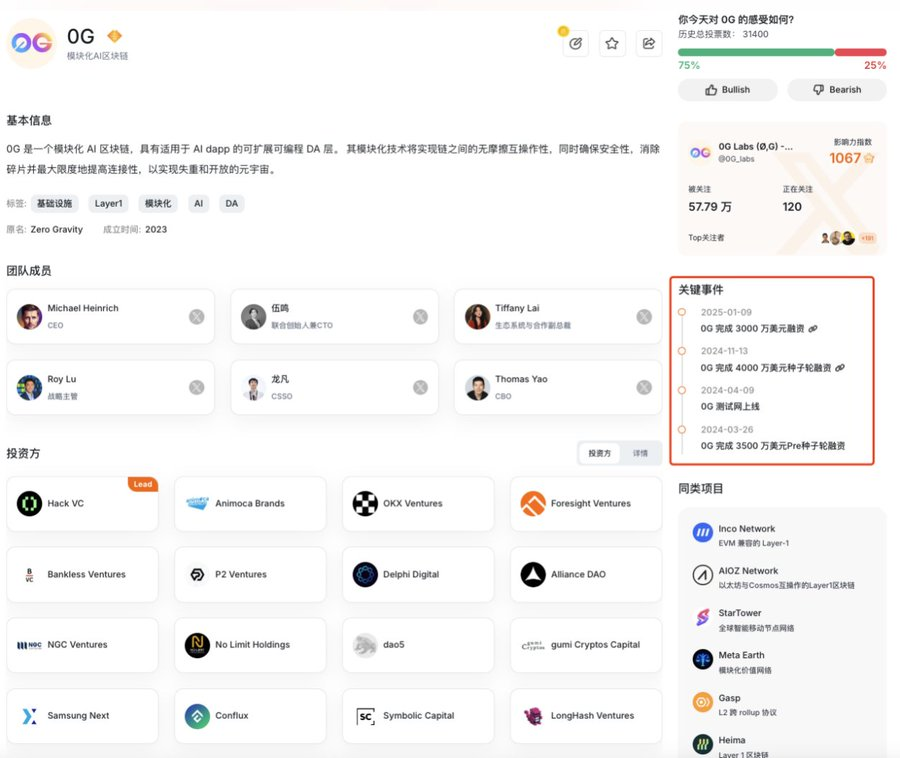This screenshot has height=758, width=900.
Task: Click the 原名 Zero Gravity text
Action: (x=45, y=230)
